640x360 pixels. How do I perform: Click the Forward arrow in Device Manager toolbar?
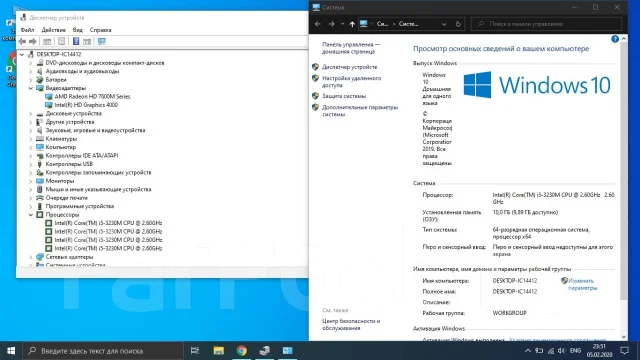click(x=33, y=41)
